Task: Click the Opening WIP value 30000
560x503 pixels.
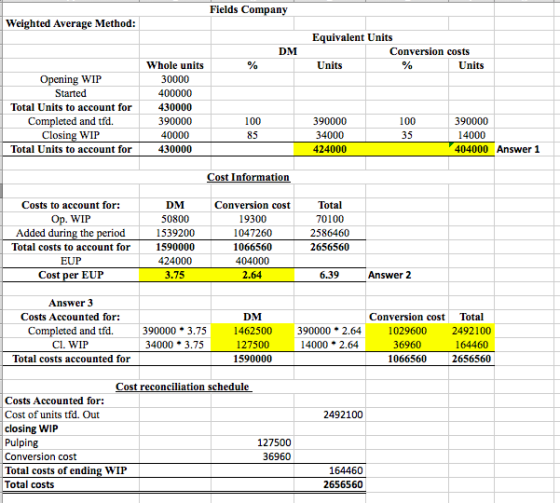Action: pyautogui.click(x=175, y=79)
